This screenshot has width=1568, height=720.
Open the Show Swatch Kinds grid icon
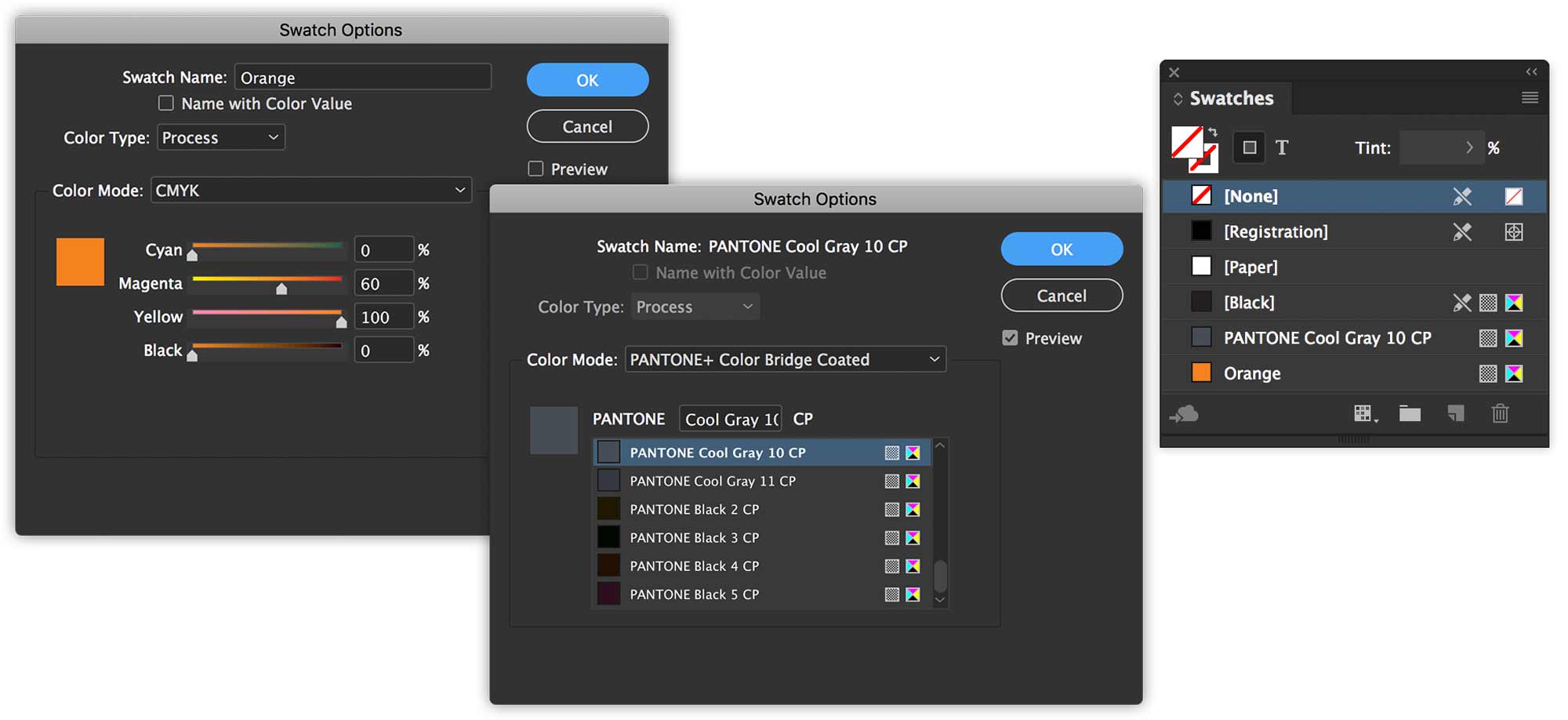(x=1365, y=413)
